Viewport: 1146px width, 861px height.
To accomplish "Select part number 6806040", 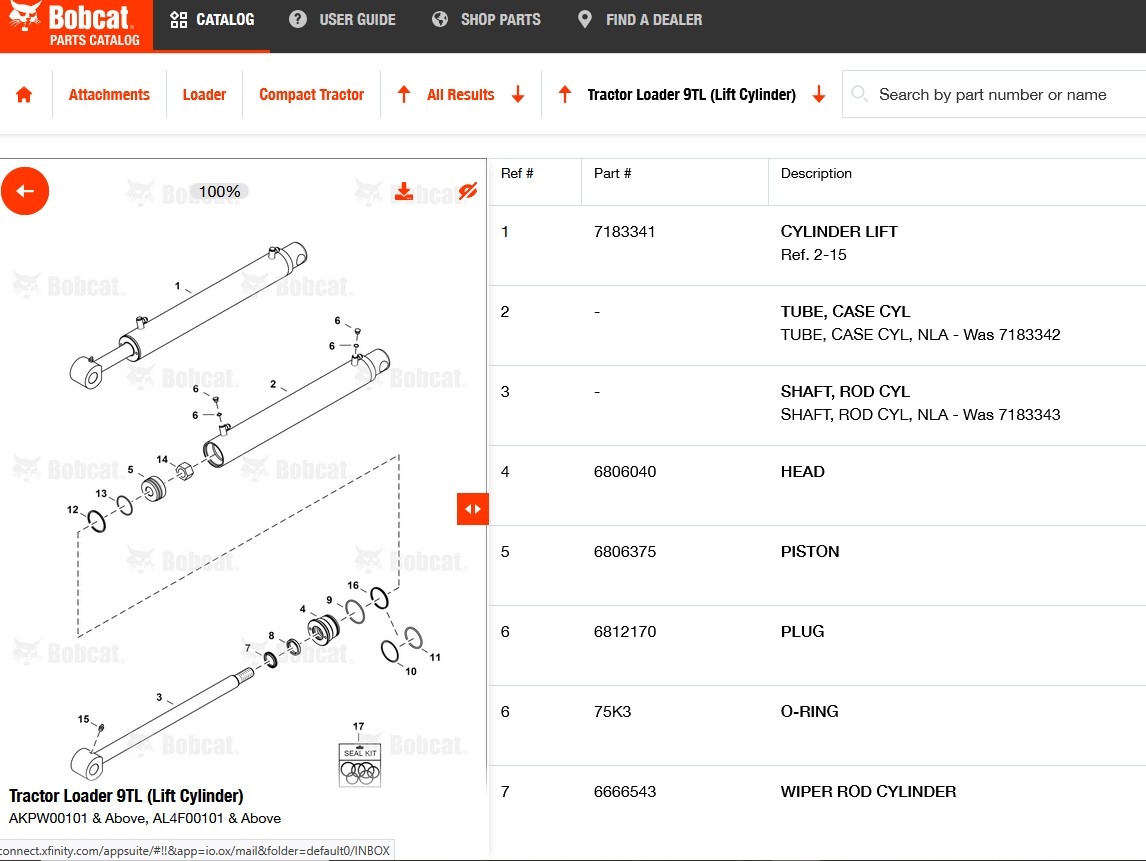I will tap(625, 471).
